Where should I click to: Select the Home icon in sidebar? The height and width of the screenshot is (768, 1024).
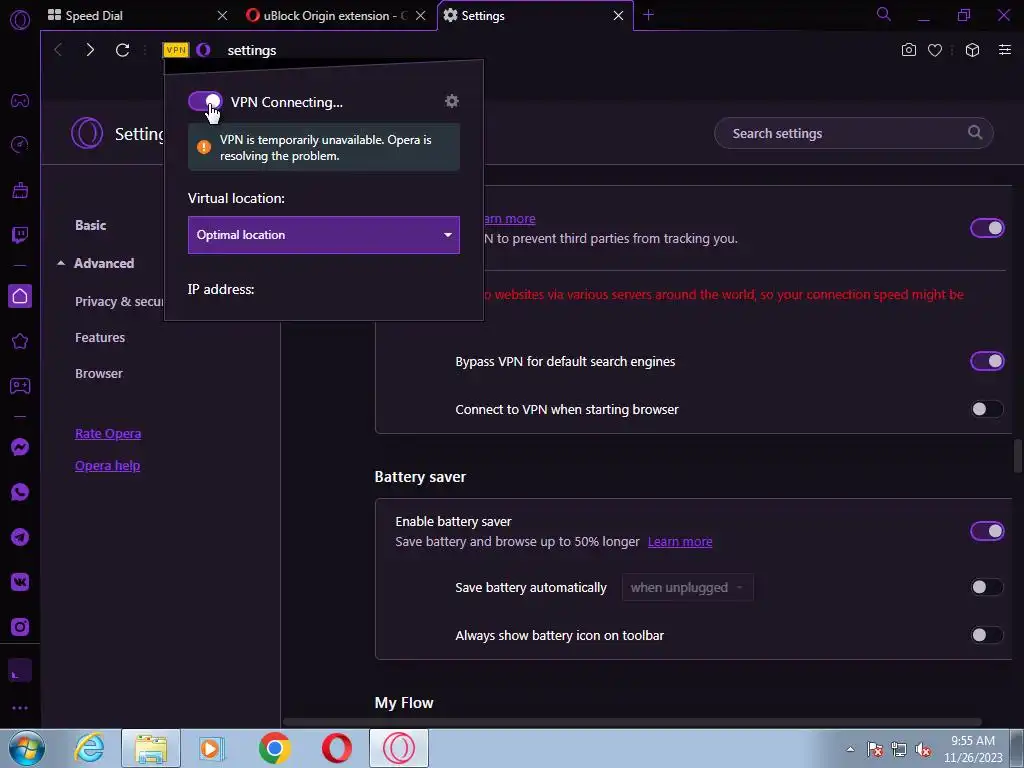click(x=20, y=296)
